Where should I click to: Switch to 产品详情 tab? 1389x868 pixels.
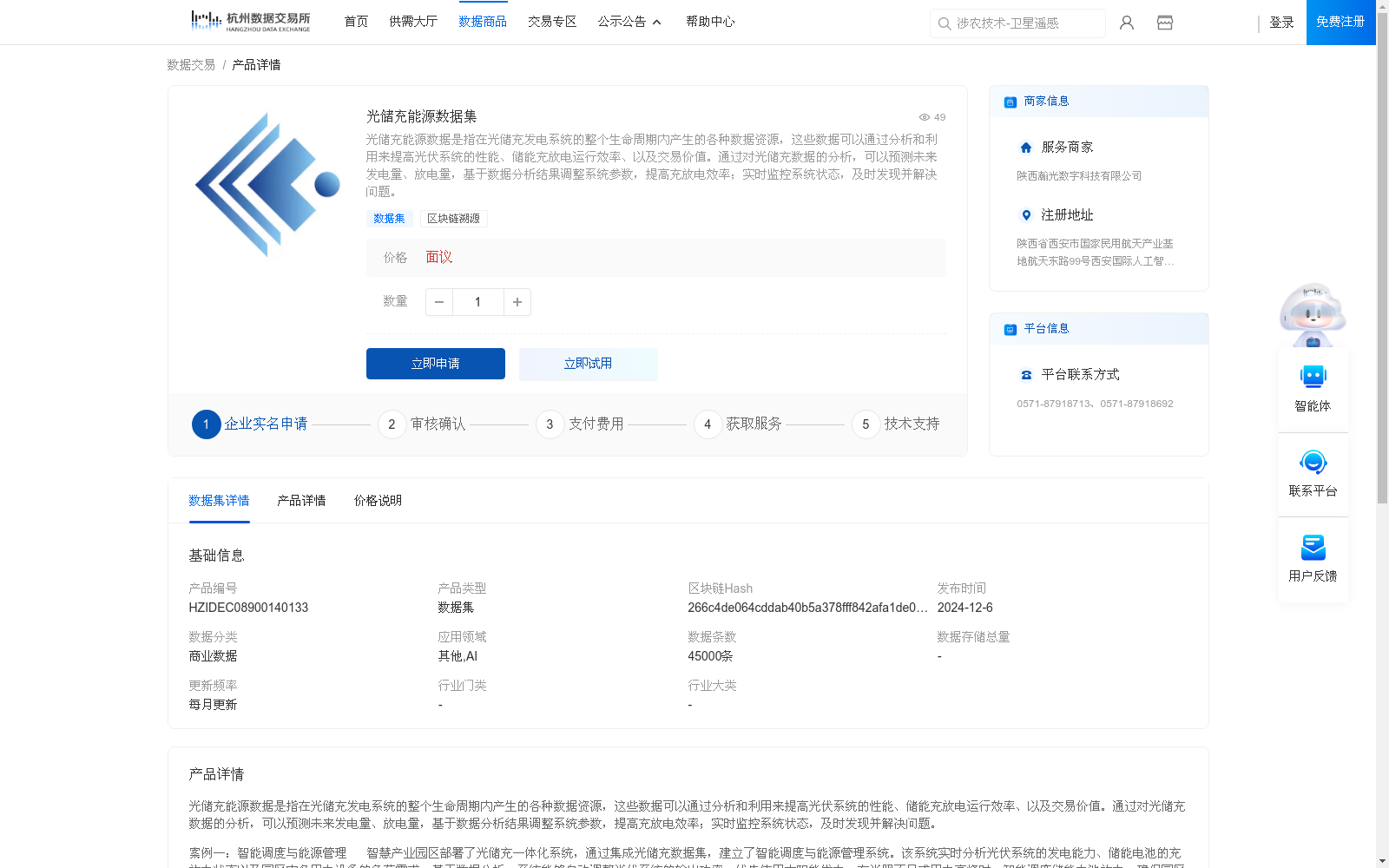[x=301, y=501]
